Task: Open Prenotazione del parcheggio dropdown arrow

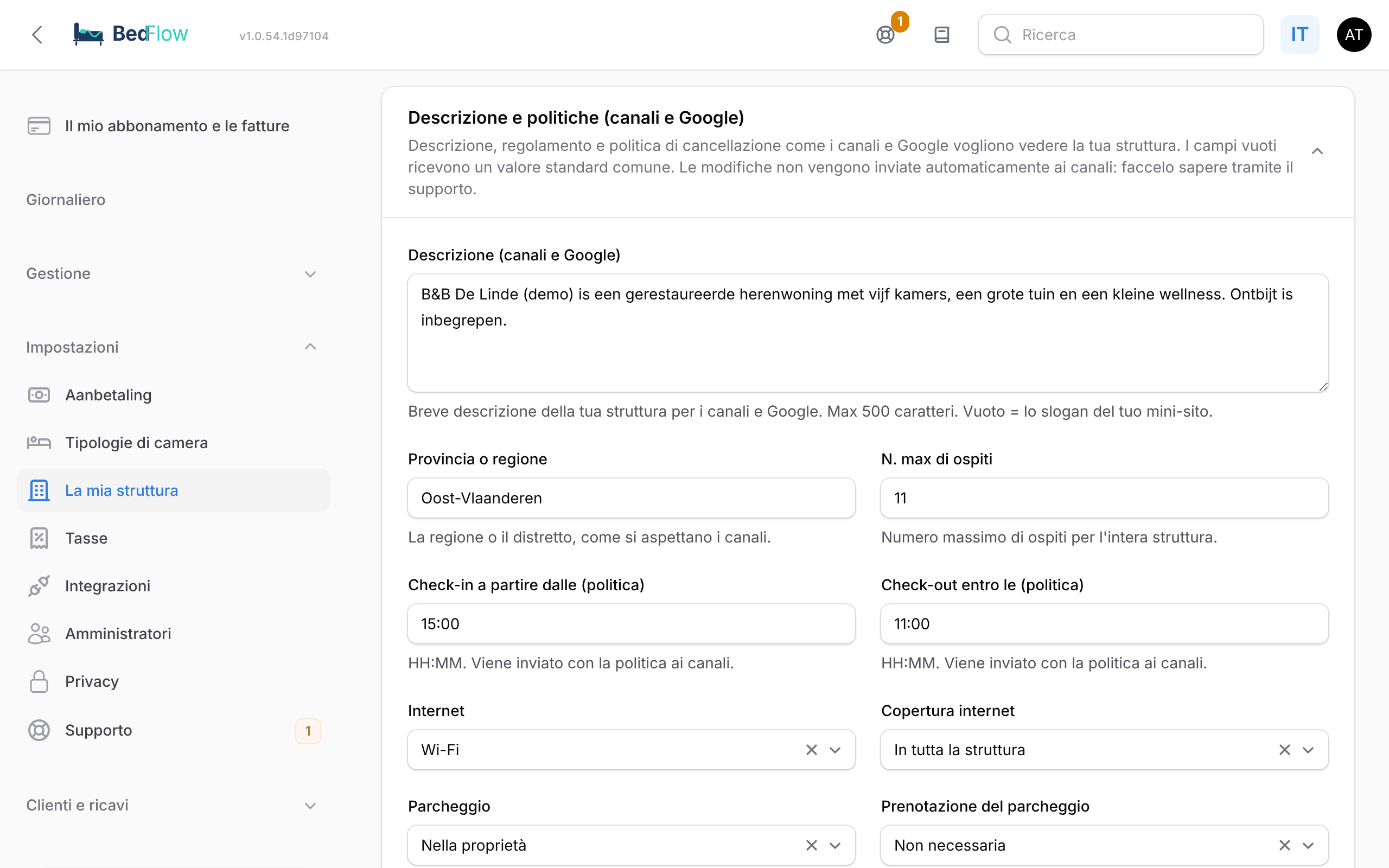Action: coord(1308,845)
